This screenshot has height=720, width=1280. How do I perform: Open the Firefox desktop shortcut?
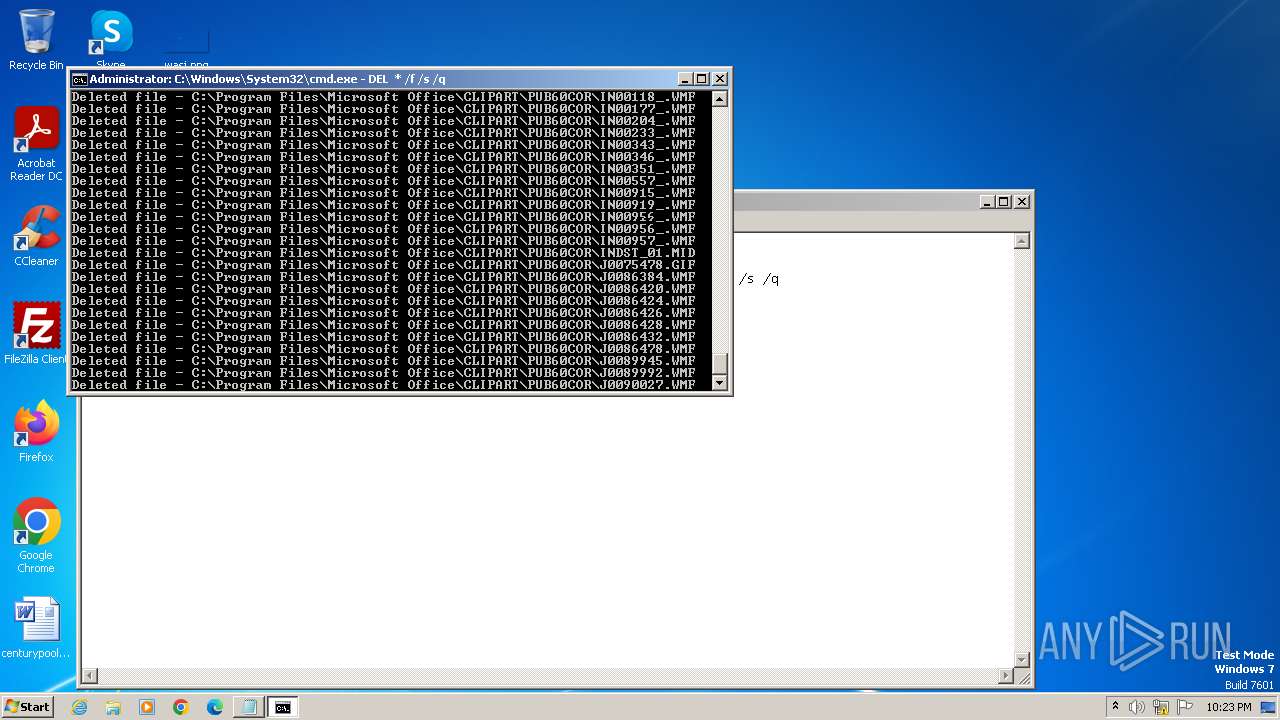click(36, 432)
